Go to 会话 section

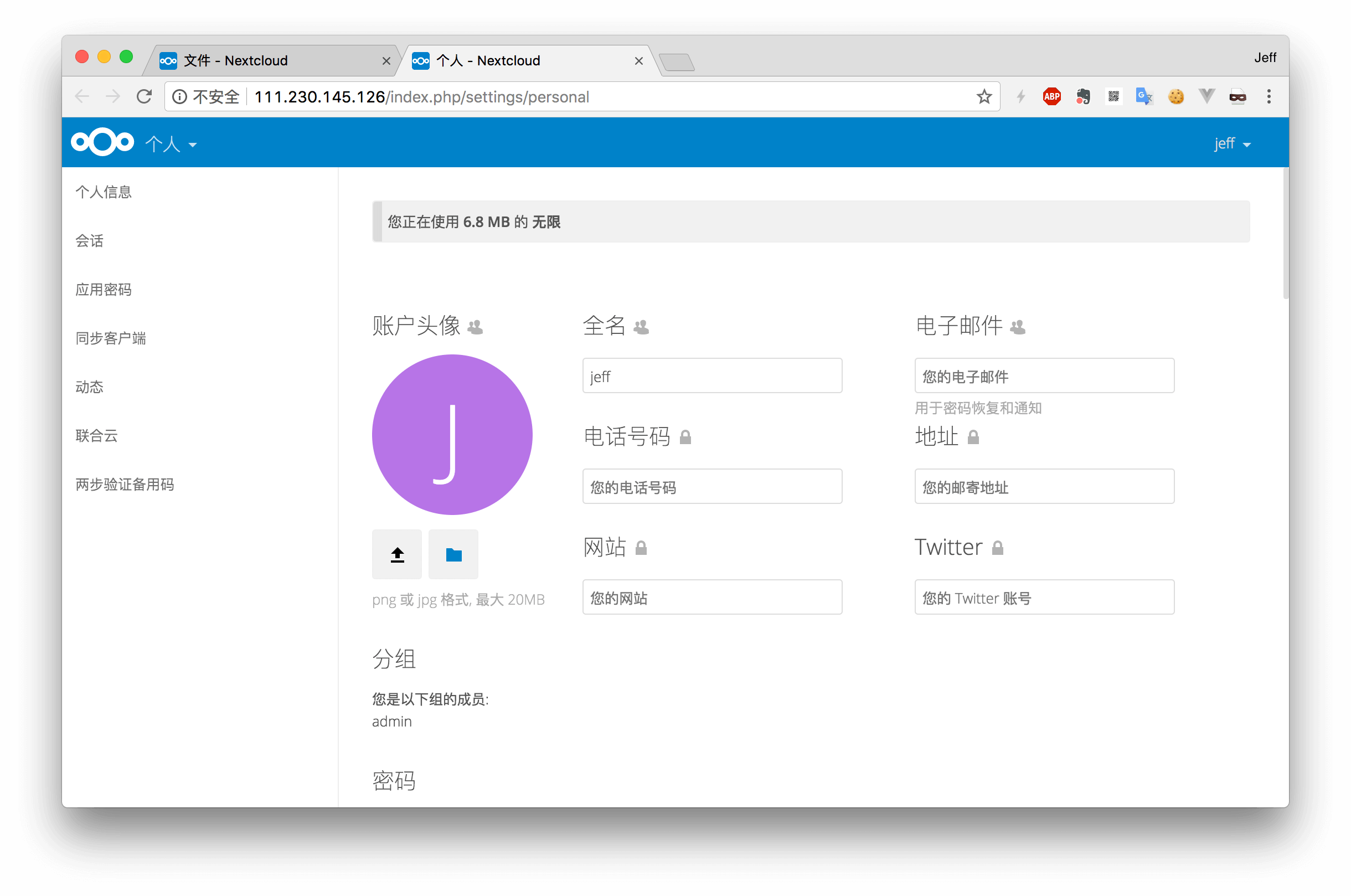(90, 240)
